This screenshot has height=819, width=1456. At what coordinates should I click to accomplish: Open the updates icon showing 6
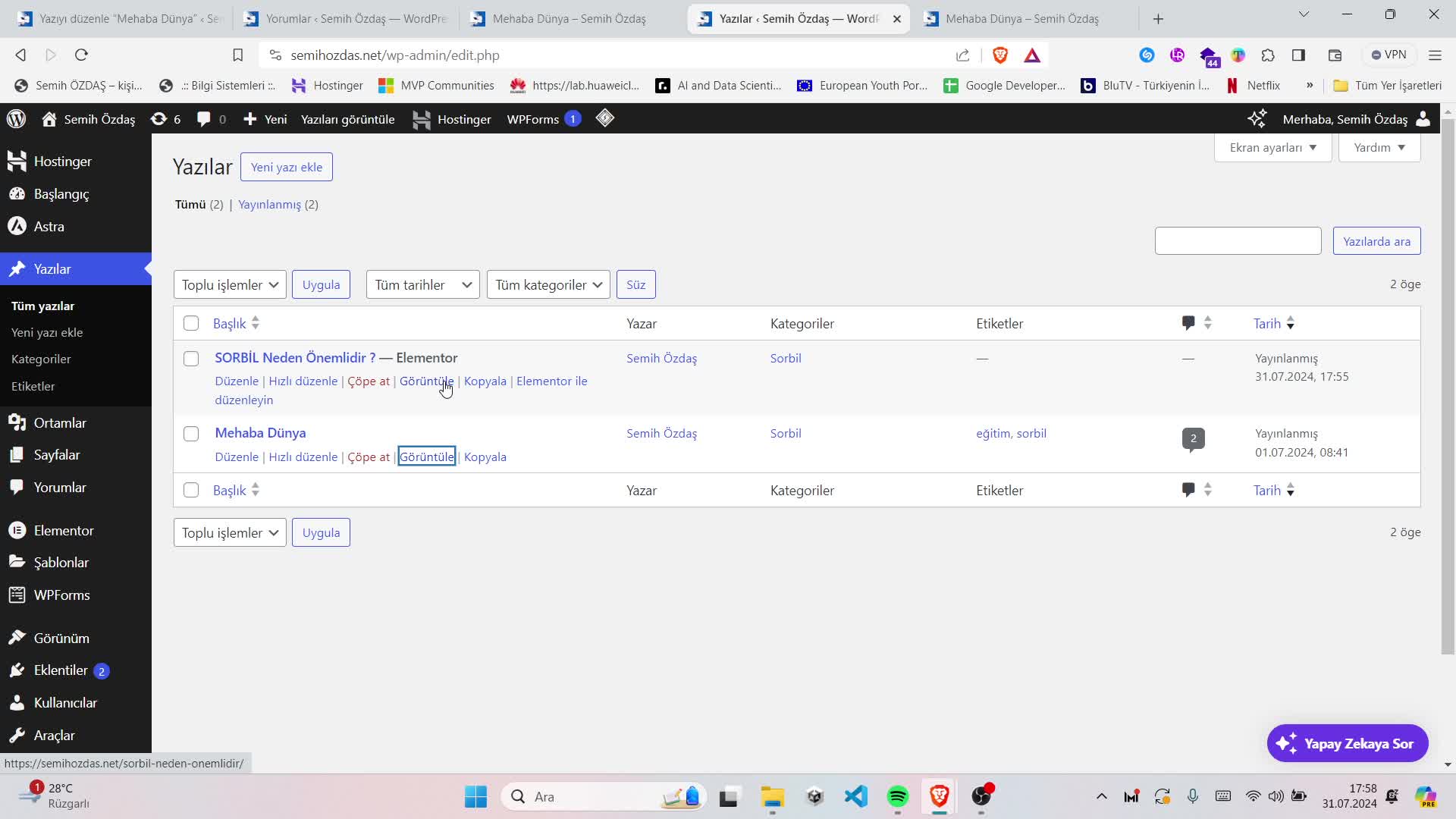158,119
